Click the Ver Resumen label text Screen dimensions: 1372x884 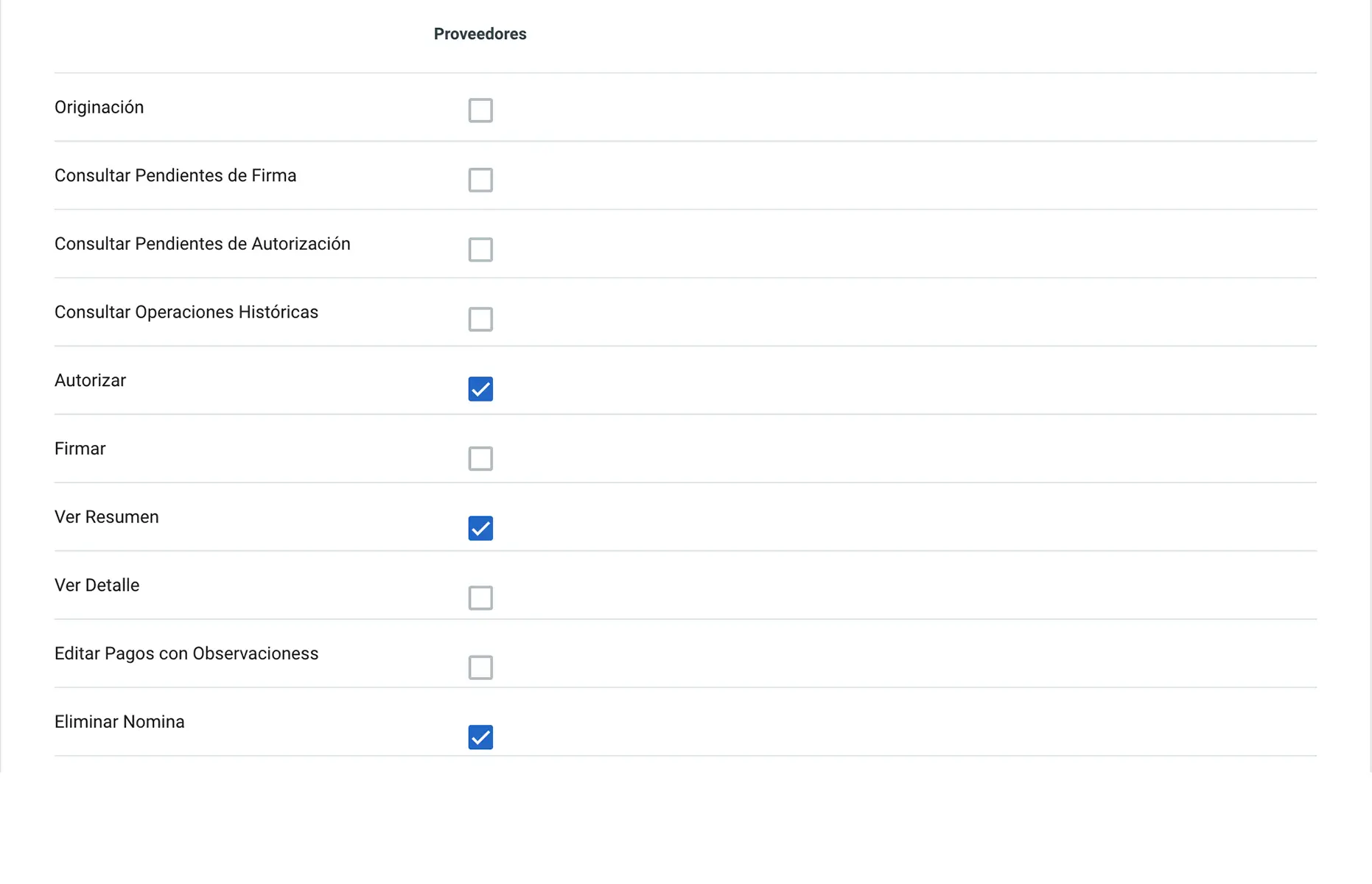tap(106, 517)
